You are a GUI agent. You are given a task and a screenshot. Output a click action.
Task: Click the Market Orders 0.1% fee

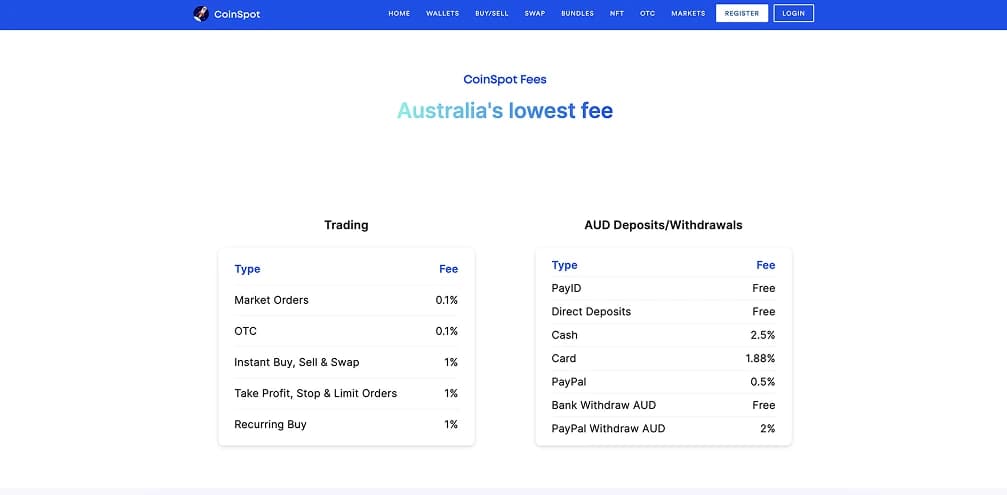pyautogui.click(x=446, y=300)
